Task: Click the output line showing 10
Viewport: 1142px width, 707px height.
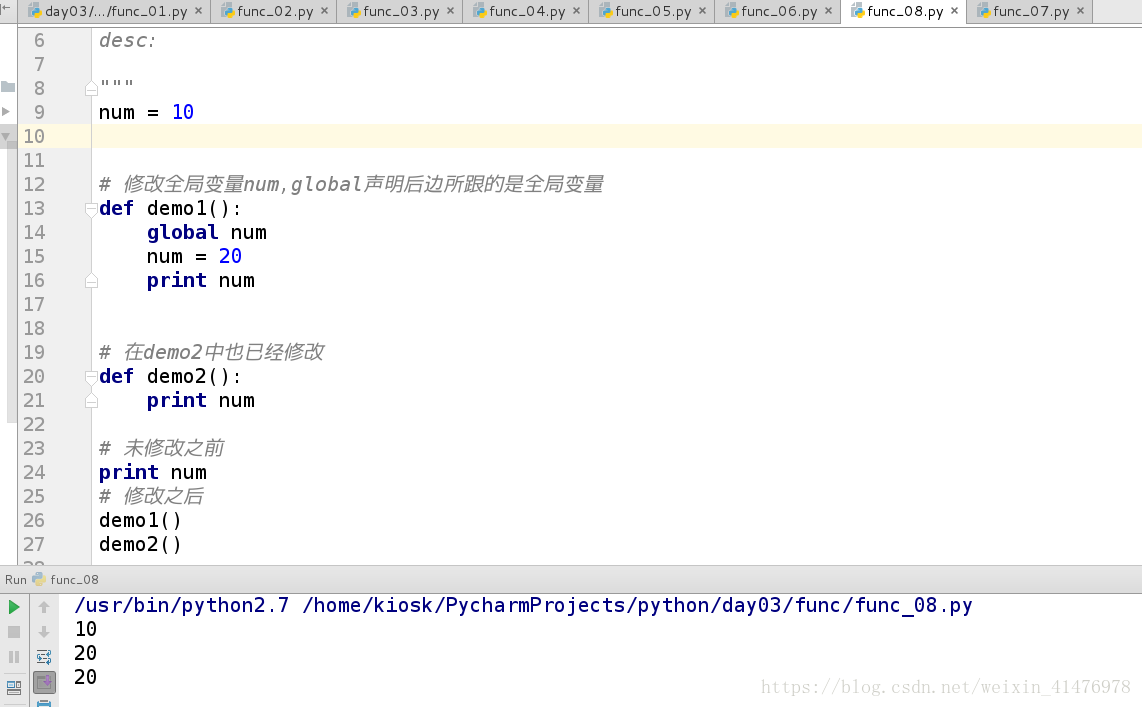Action: point(85,629)
